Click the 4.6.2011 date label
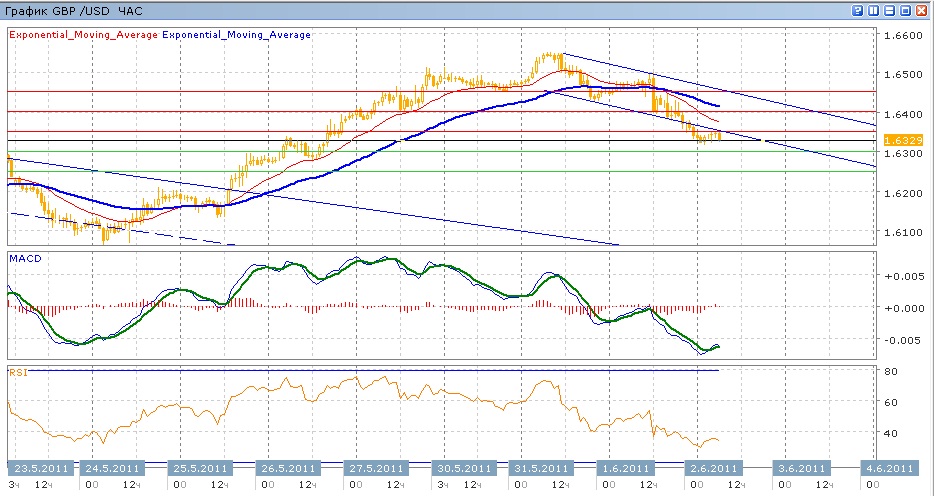The image size is (934, 496). 887,467
